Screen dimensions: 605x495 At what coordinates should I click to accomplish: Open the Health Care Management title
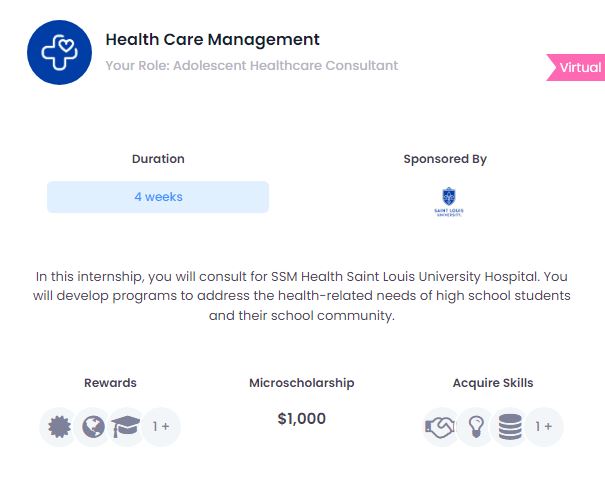[213, 39]
